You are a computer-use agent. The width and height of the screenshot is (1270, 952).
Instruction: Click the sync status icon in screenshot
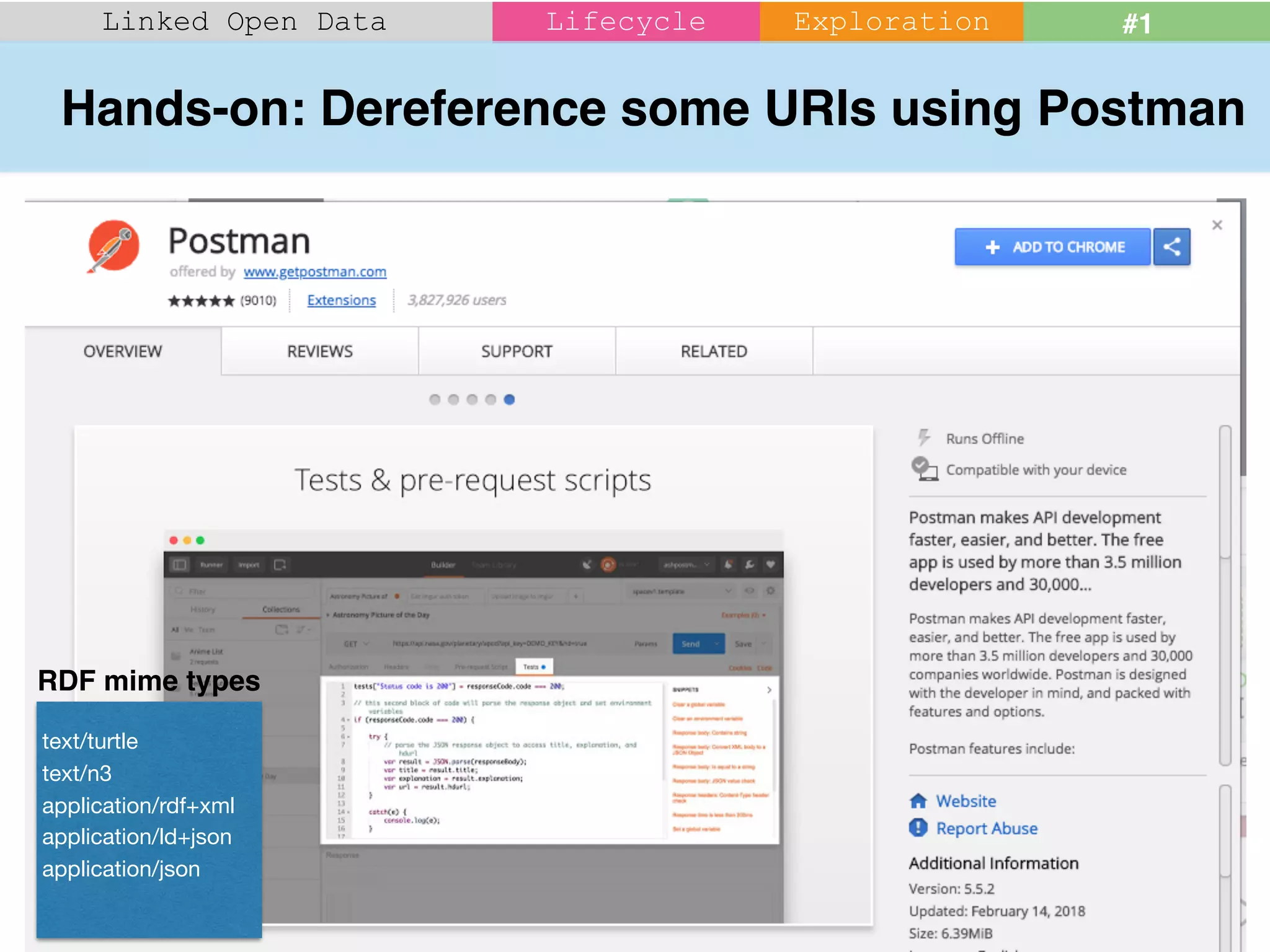[x=608, y=565]
